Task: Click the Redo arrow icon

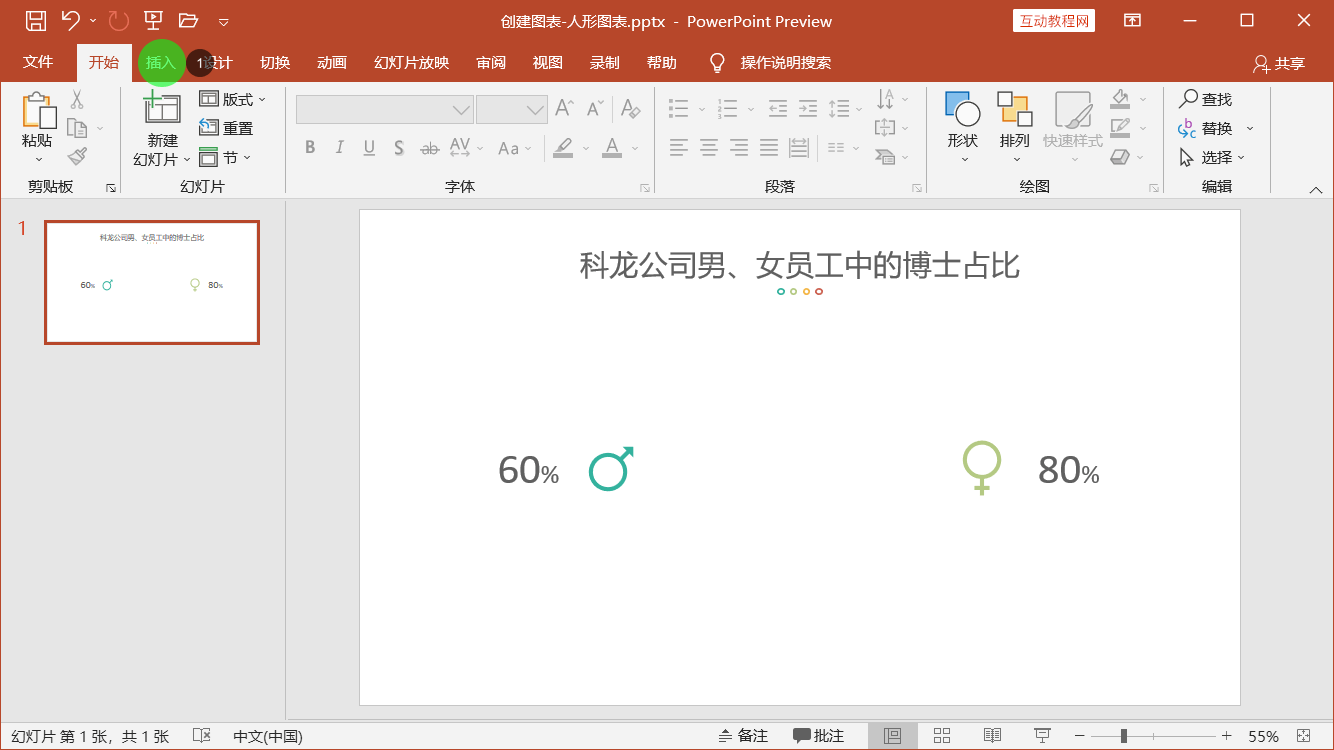Action: [118, 20]
